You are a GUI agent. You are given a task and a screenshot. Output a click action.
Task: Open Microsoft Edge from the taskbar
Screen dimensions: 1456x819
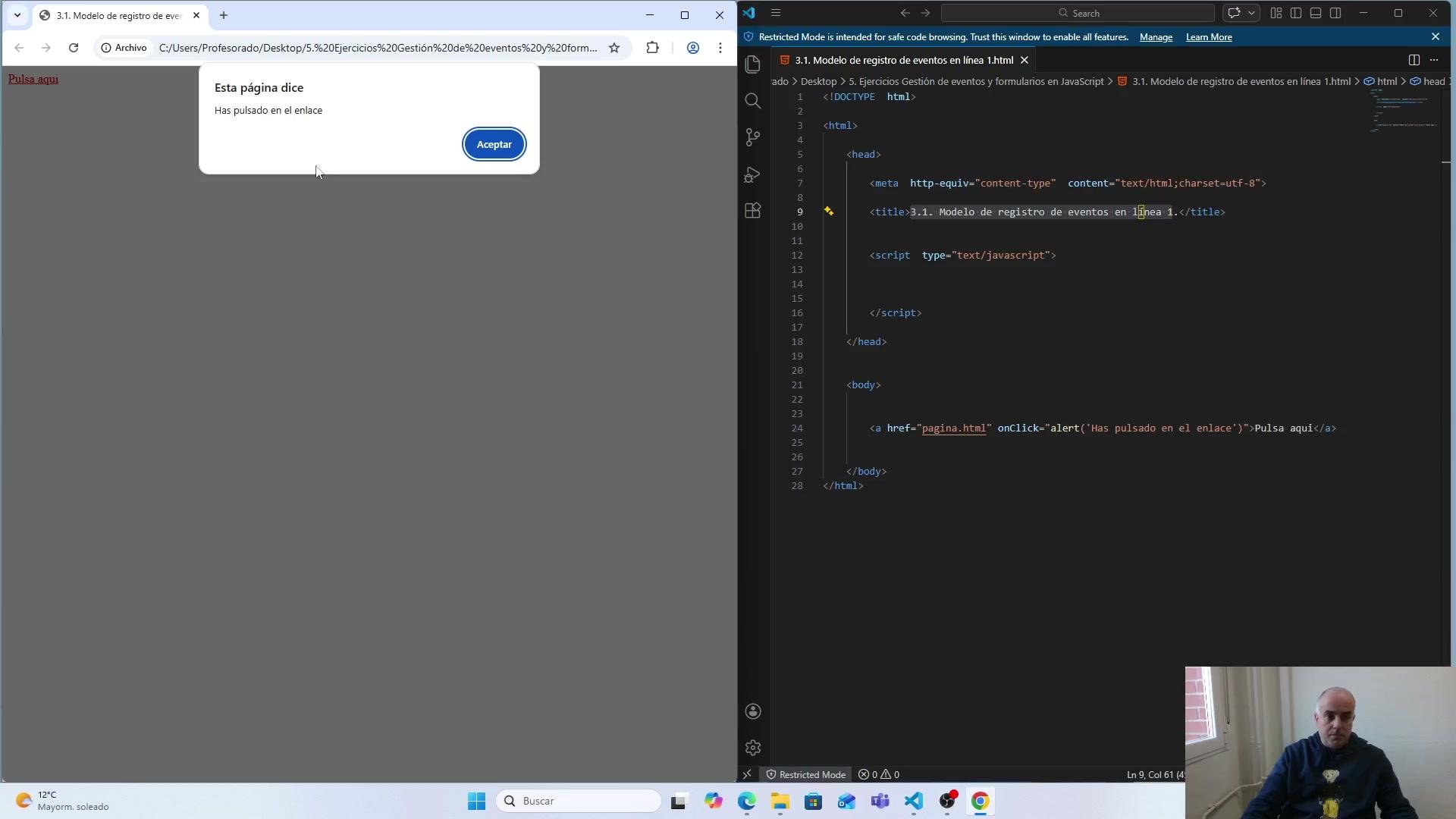click(747, 801)
